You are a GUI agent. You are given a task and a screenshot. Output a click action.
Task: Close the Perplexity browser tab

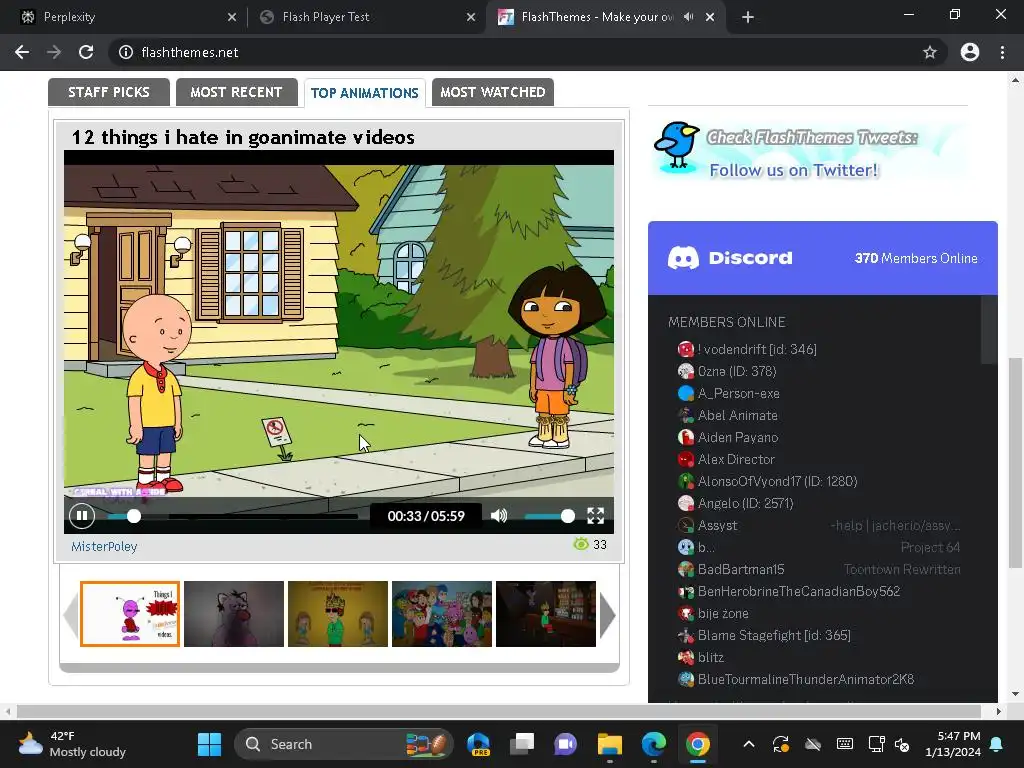click(x=232, y=17)
